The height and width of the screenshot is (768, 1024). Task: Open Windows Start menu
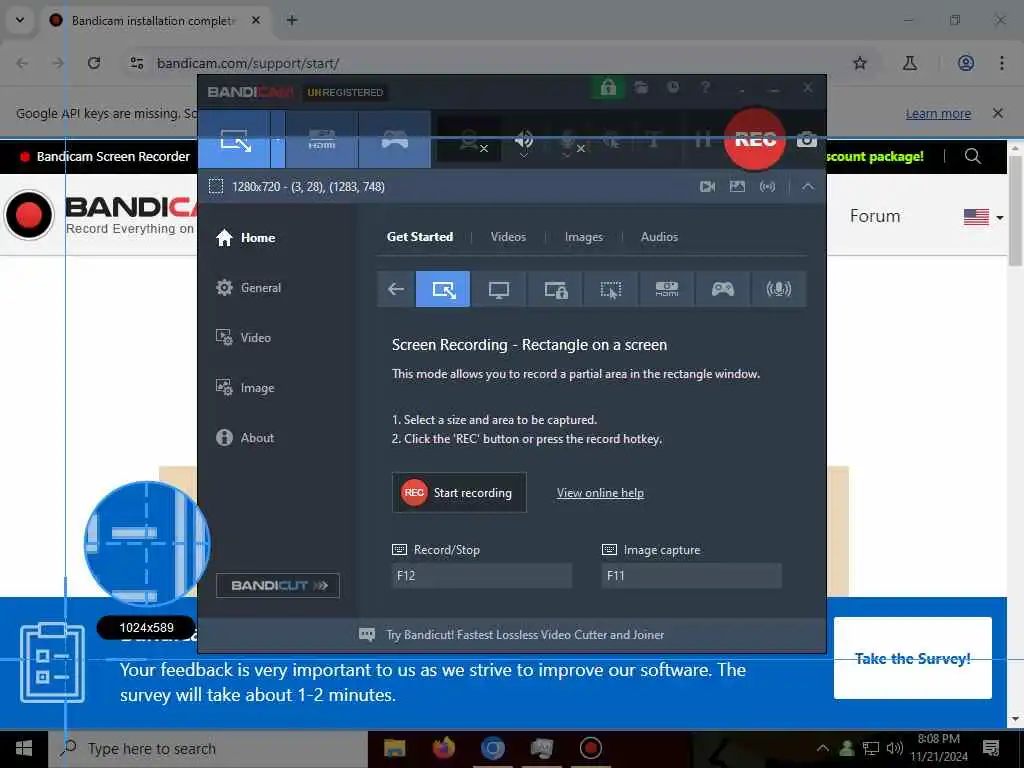[x=24, y=748]
